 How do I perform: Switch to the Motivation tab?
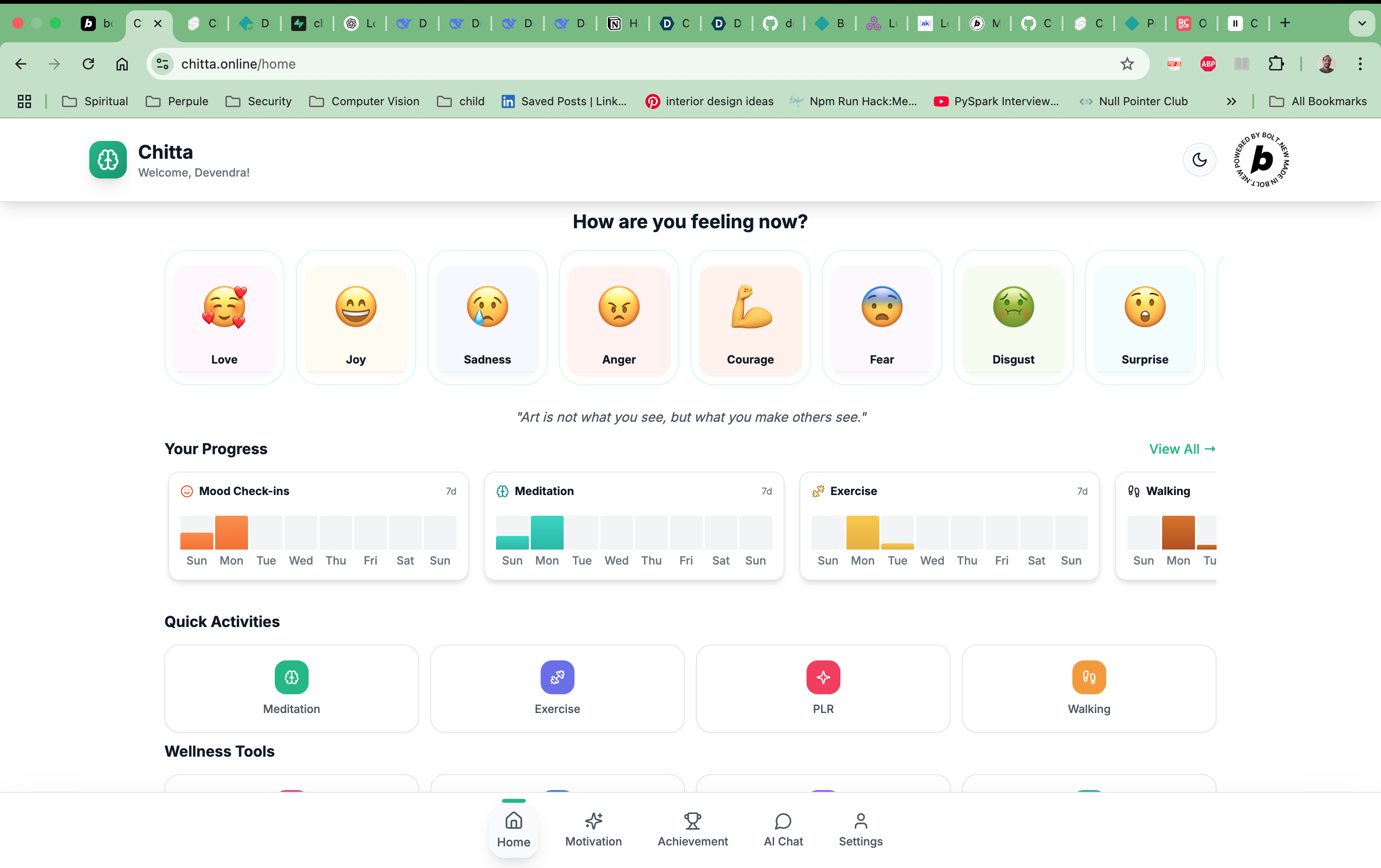[x=593, y=829]
